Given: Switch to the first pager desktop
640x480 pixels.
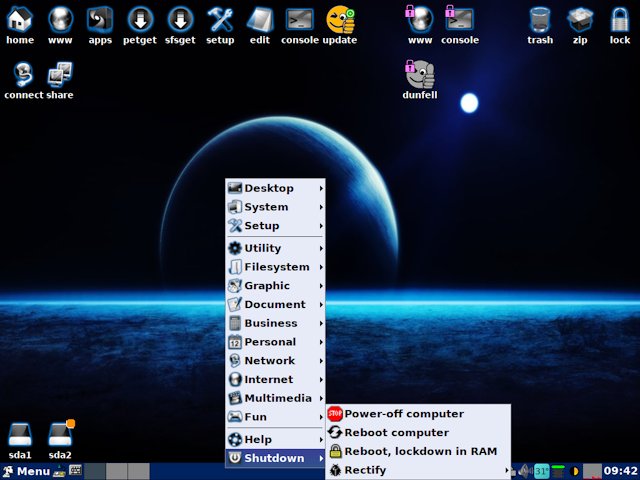Looking at the screenshot, I should (x=95, y=471).
